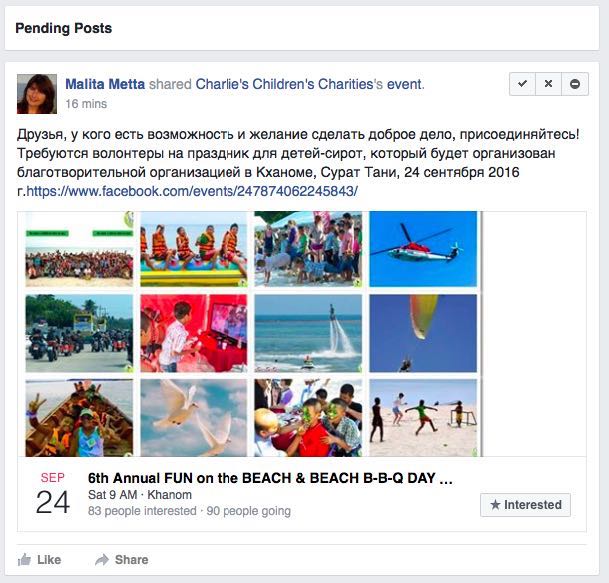Screen dimensions: 609x583
Task: Open the facebook.com/events URL in post
Action: click(192, 191)
